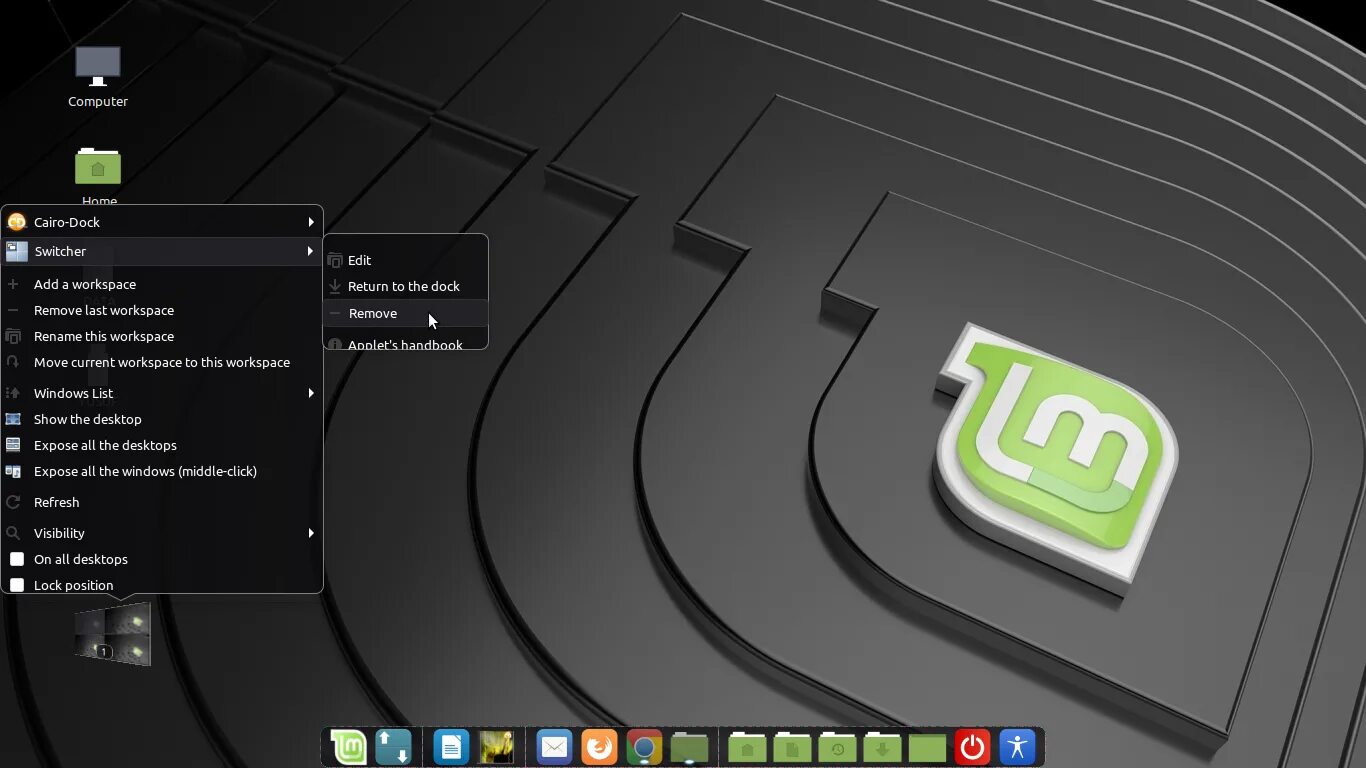
Task: Click the workspace switcher desklet thumbnail
Action: [113, 634]
